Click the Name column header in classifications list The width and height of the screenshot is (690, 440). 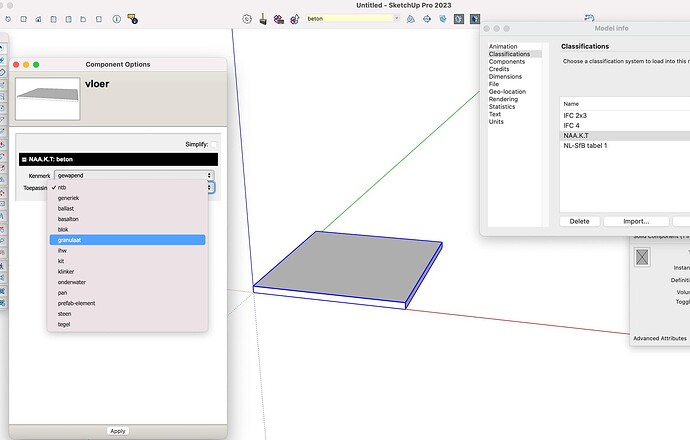tap(625, 104)
